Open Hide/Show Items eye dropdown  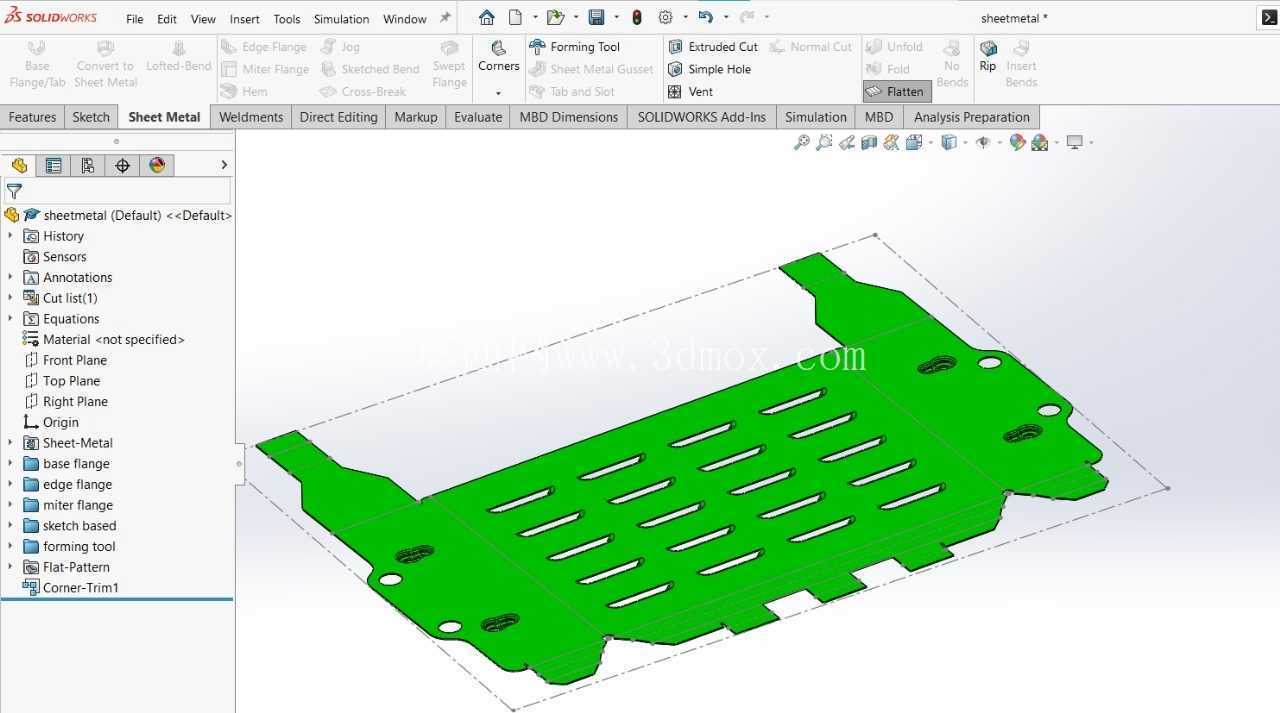[984, 143]
